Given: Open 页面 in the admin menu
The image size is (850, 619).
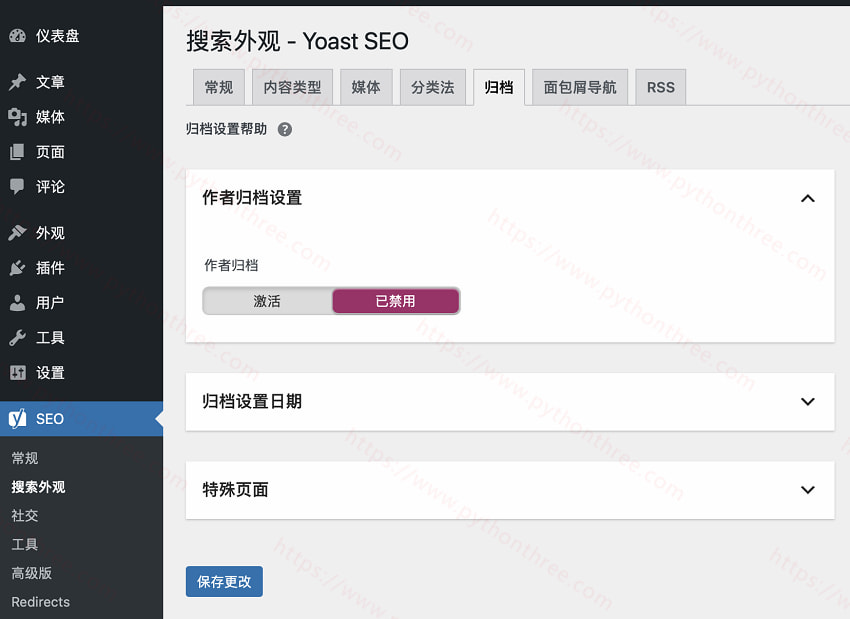Looking at the screenshot, I should coord(50,152).
